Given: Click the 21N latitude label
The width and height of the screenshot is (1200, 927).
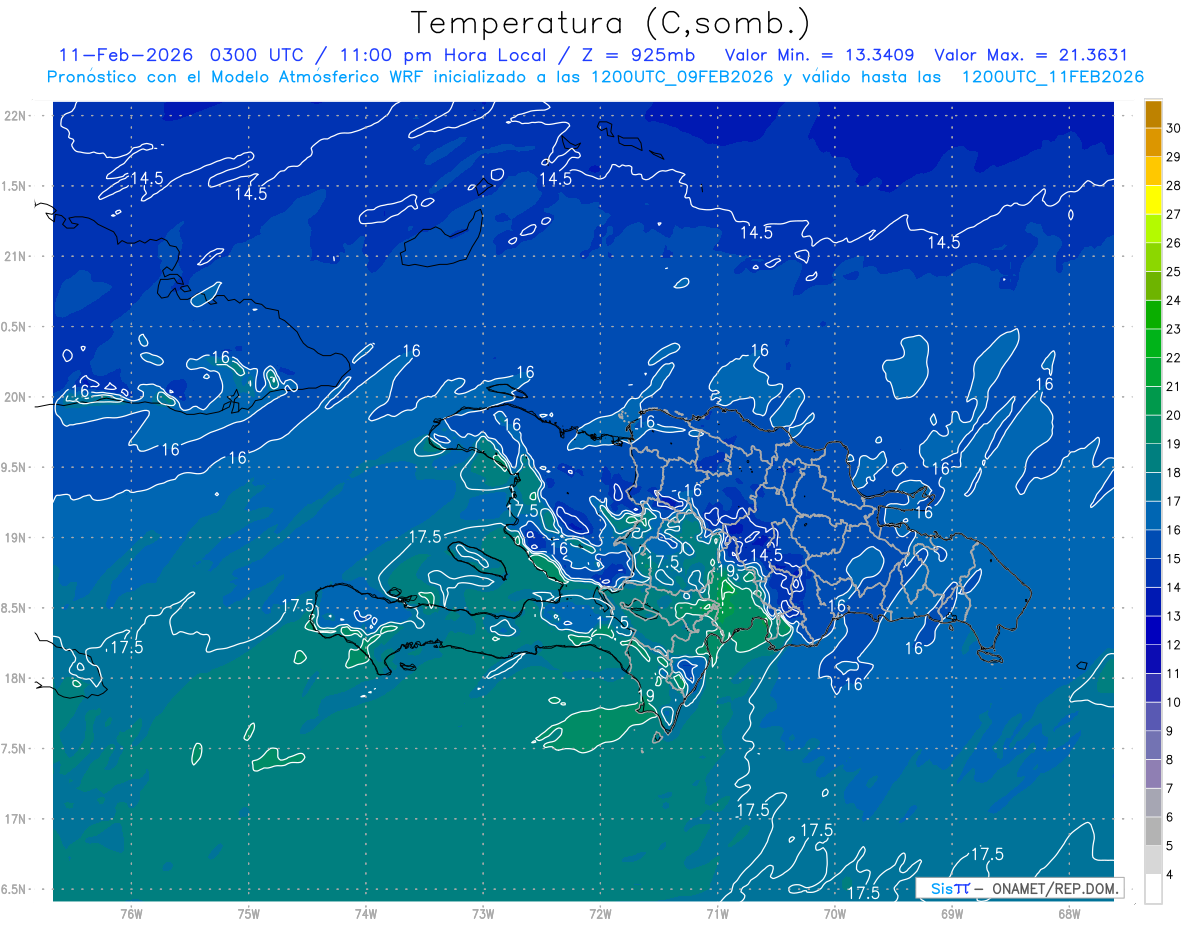Looking at the screenshot, I should (x=15, y=257).
